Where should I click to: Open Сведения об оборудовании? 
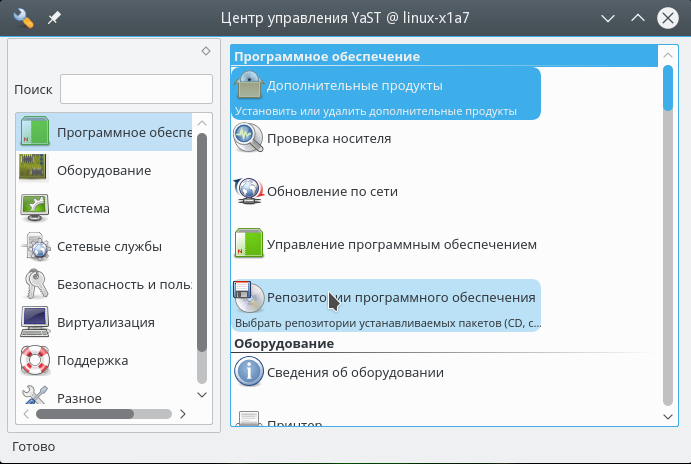[x=355, y=373]
